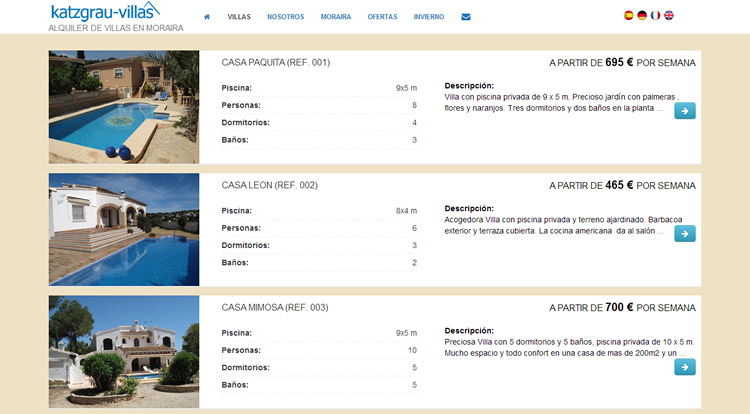750x414 pixels.
Task: Switch language to English UK flag
Action: pos(669,15)
